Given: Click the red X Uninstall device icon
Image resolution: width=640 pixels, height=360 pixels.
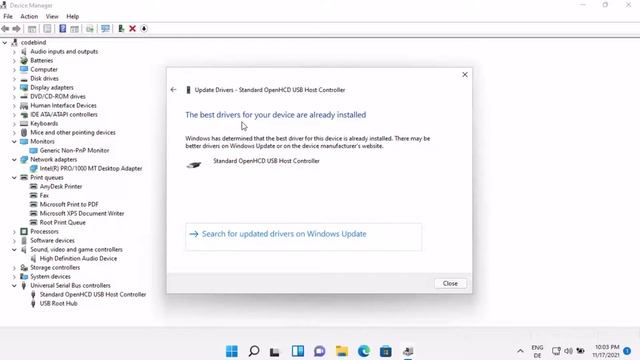Looking at the screenshot, I should (x=132, y=29).
